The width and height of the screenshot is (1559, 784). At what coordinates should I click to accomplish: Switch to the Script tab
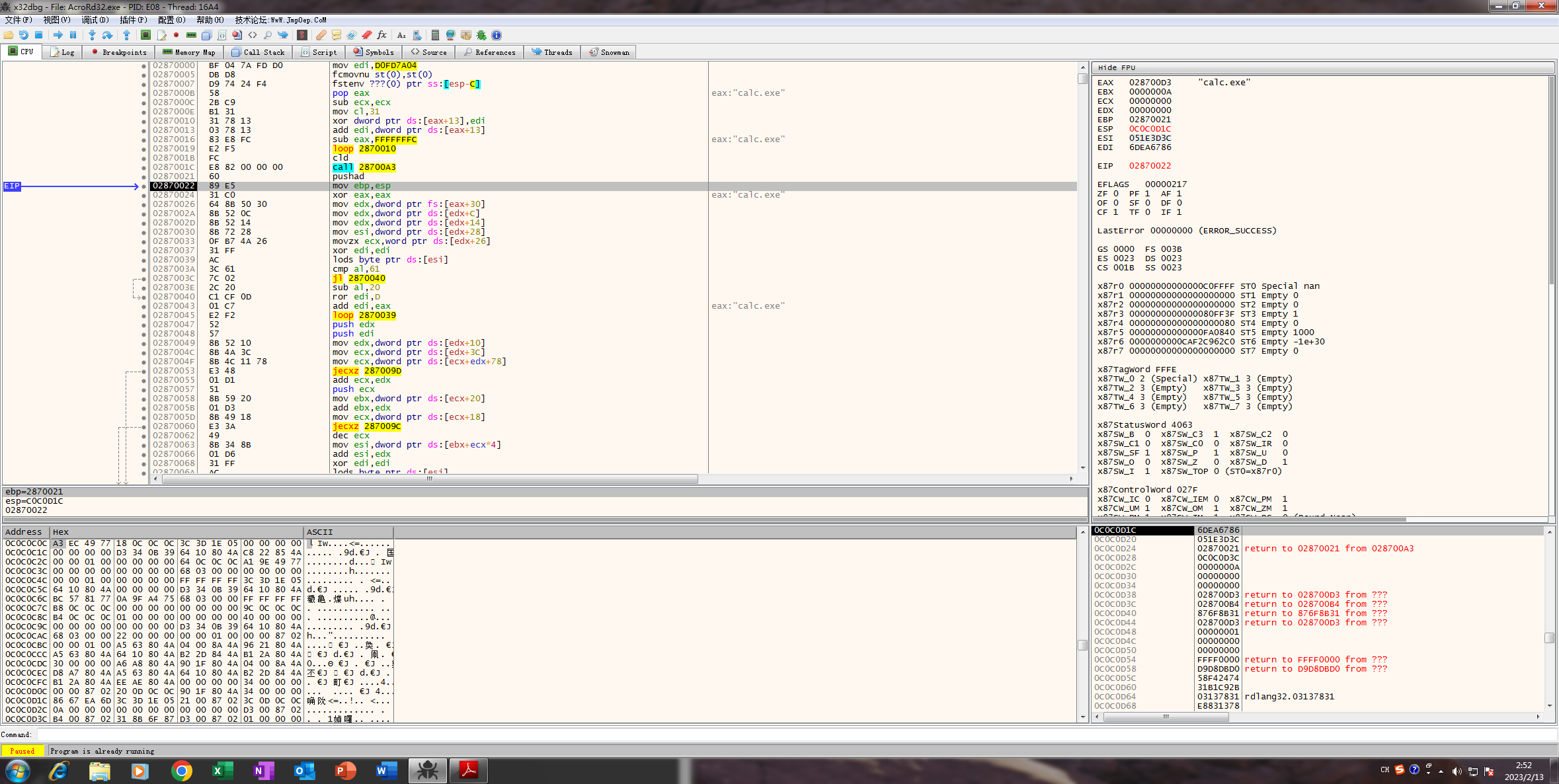tap(319, 52)
